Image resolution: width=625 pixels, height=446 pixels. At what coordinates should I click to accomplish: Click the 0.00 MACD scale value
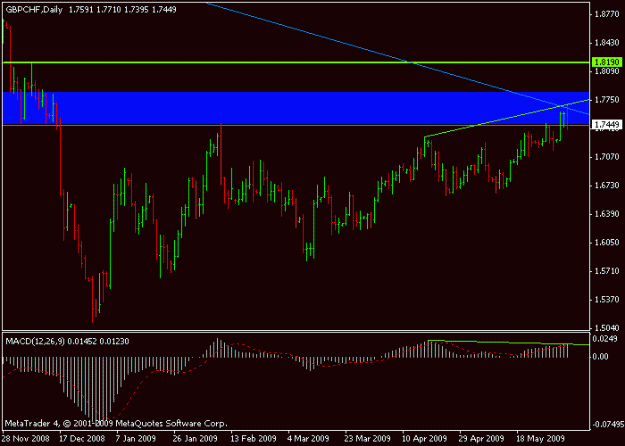(x=601, y=356)
